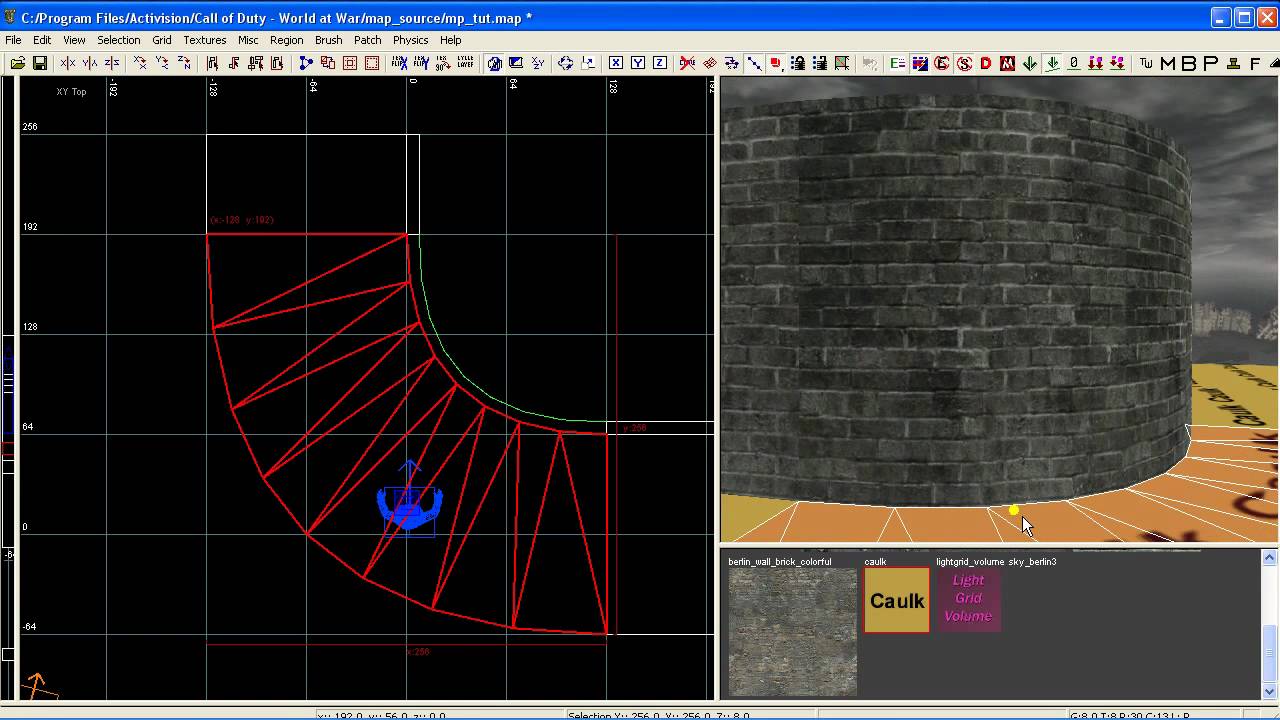Click the red D toolbar icon
This screenshot has width=1280, height=720.
pyautogui.click(x=986, y=63)
